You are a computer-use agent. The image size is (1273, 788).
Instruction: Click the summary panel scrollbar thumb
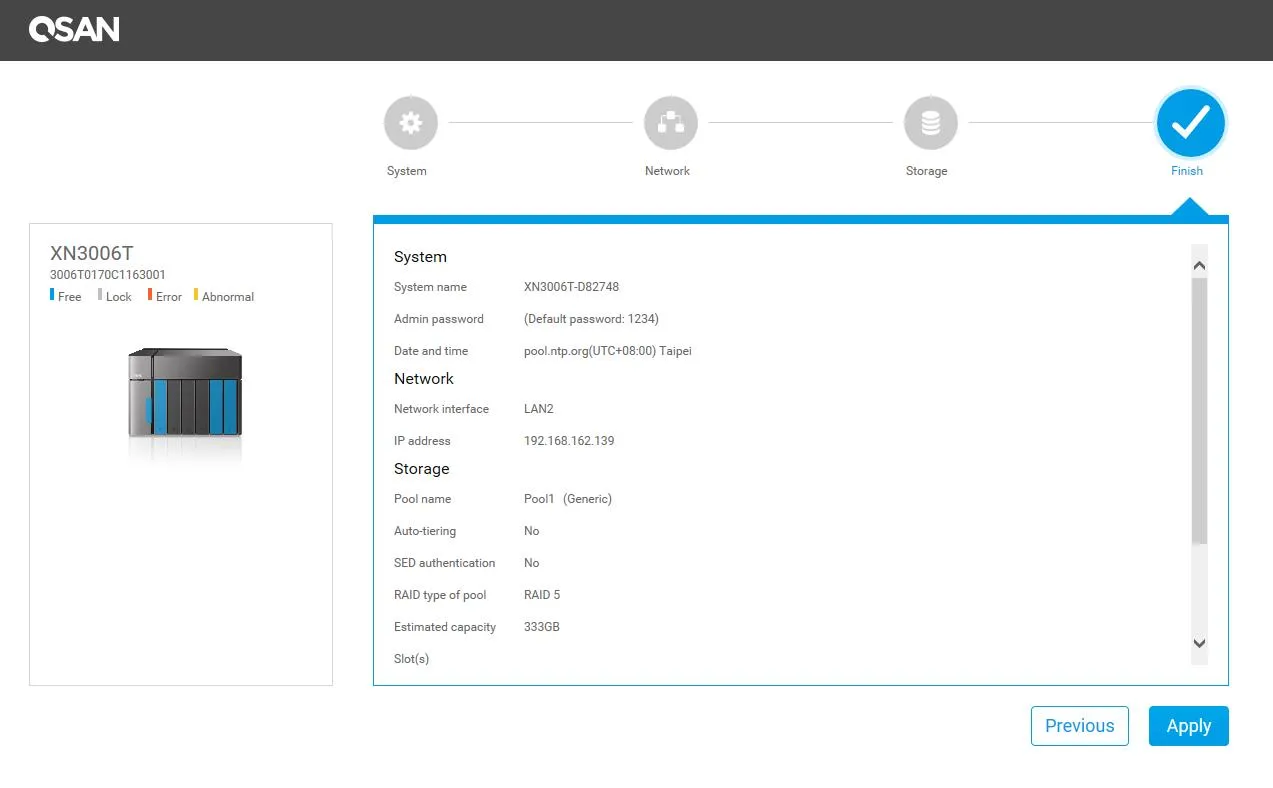coord(1200,411)
